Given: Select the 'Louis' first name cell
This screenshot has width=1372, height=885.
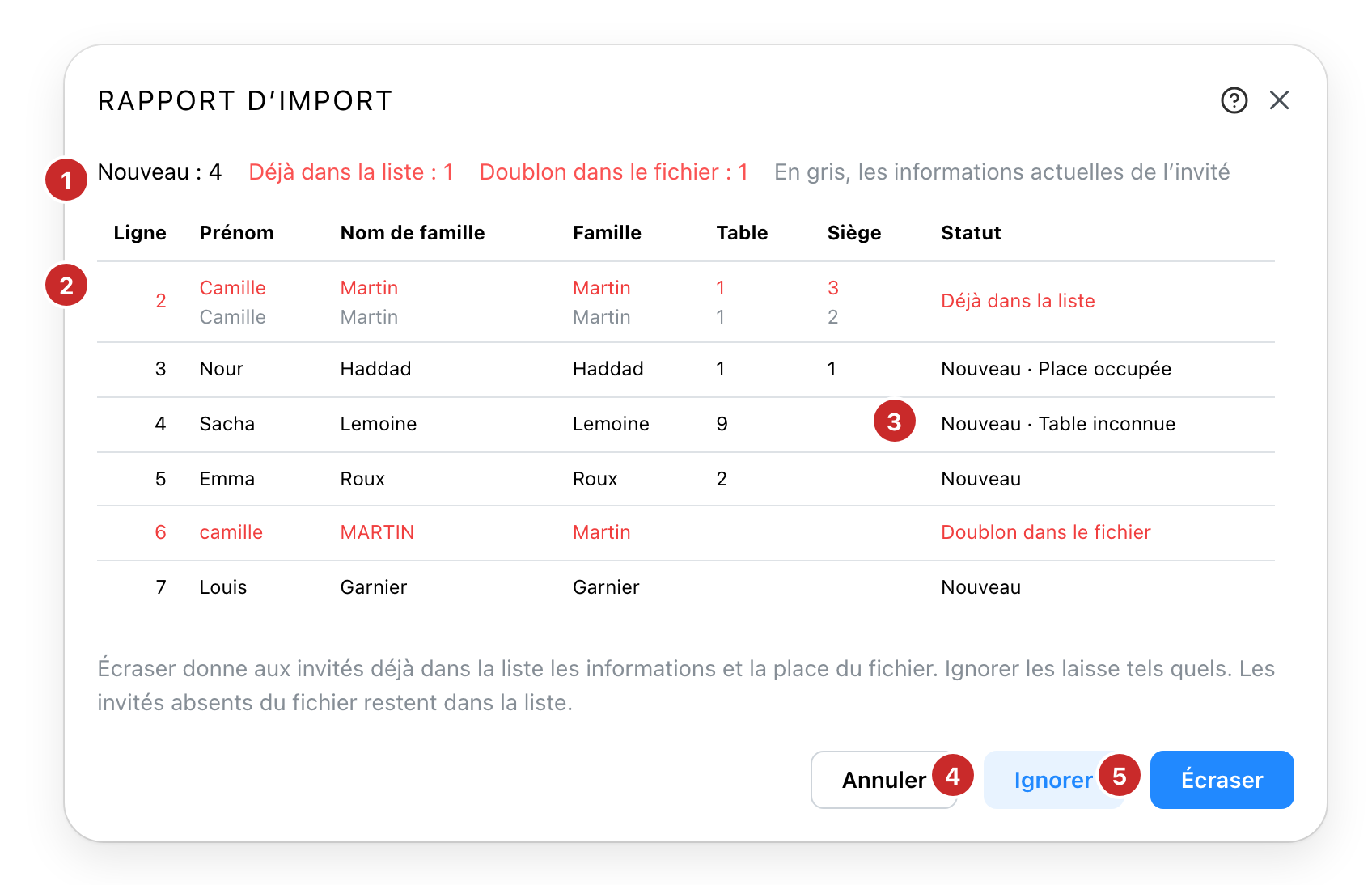Looking at the screenshot, I should [222, 587].
